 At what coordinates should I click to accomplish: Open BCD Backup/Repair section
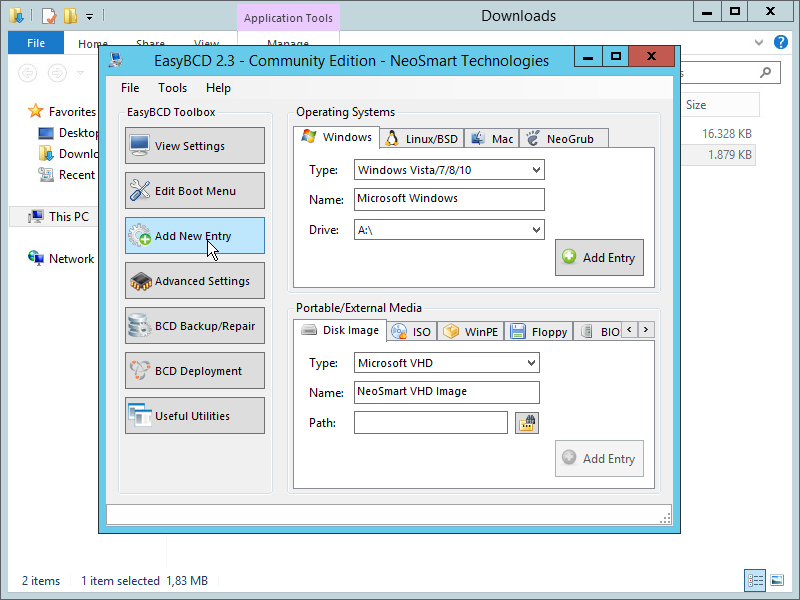tap(195, 326)
